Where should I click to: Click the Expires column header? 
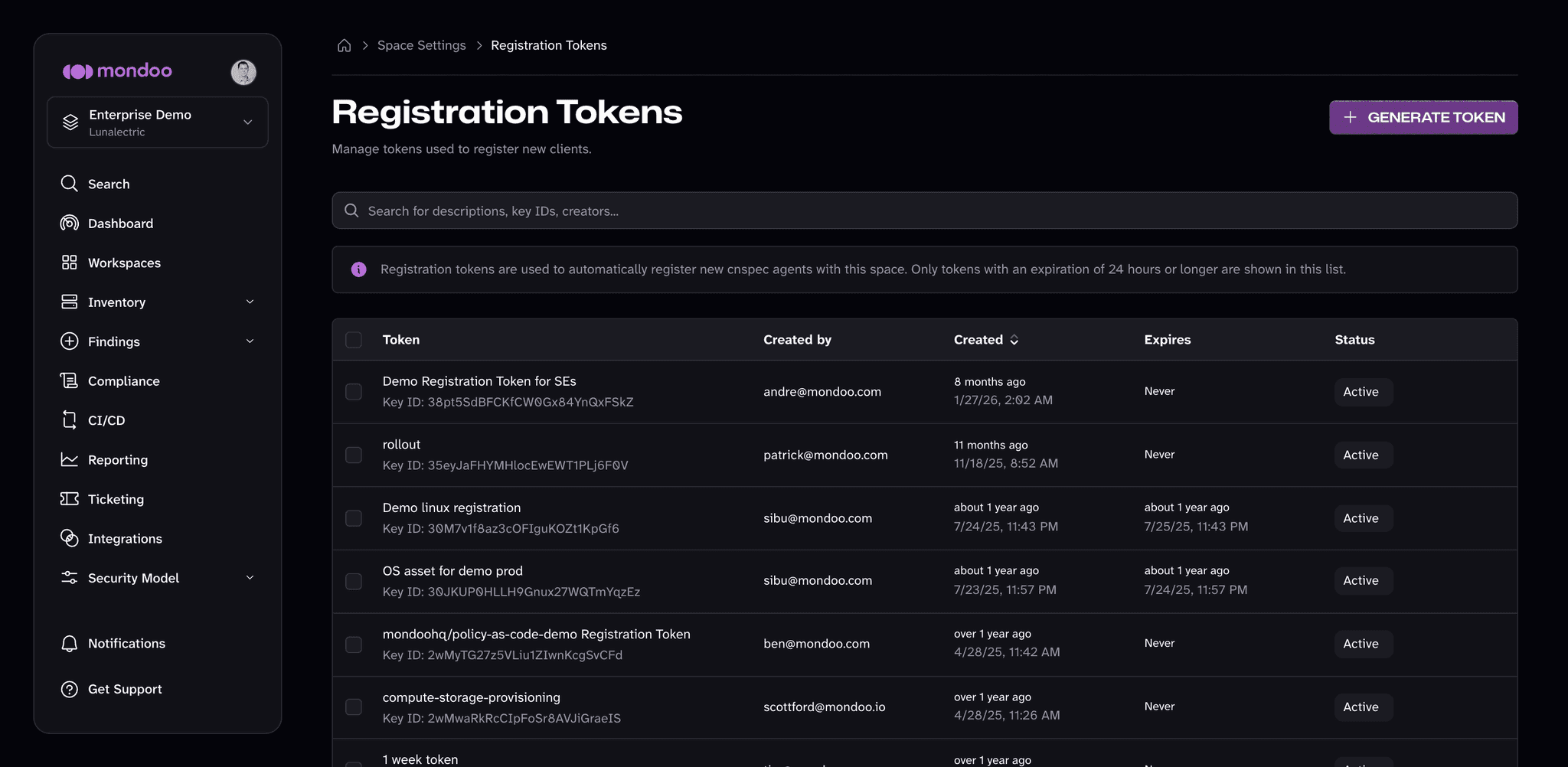(1168, 340)
